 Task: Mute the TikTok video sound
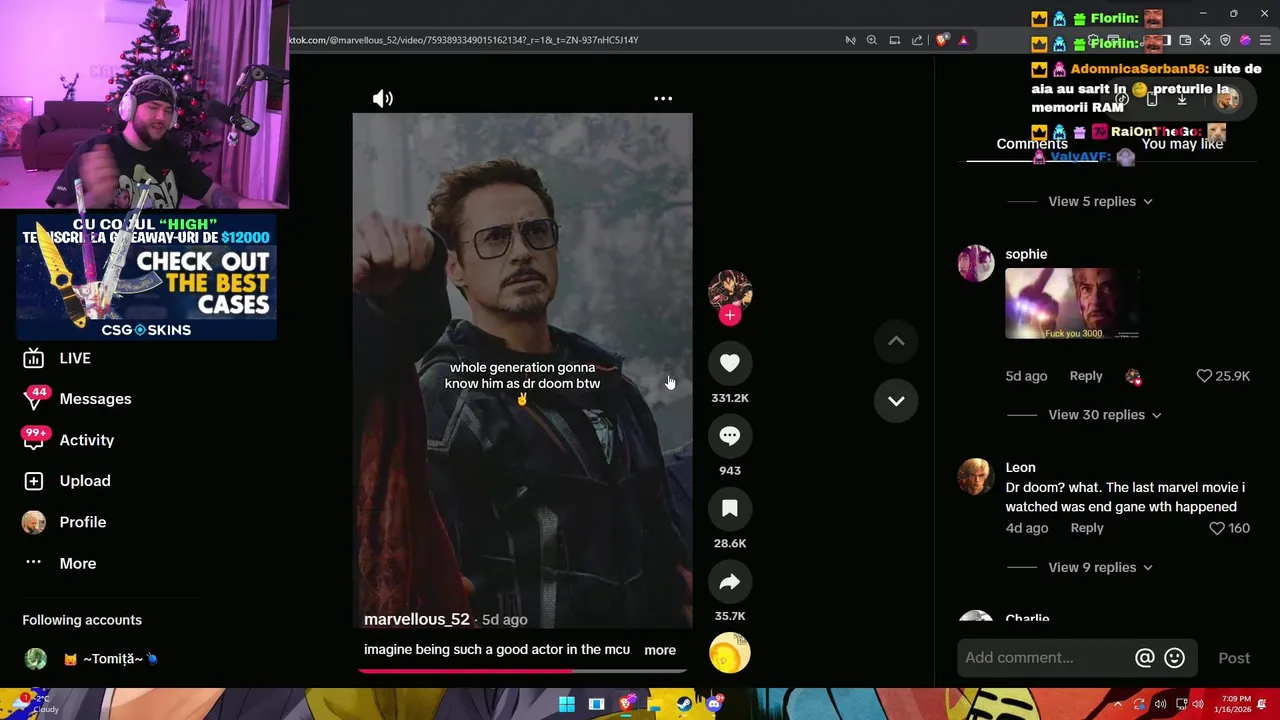[x=383, y=98]
